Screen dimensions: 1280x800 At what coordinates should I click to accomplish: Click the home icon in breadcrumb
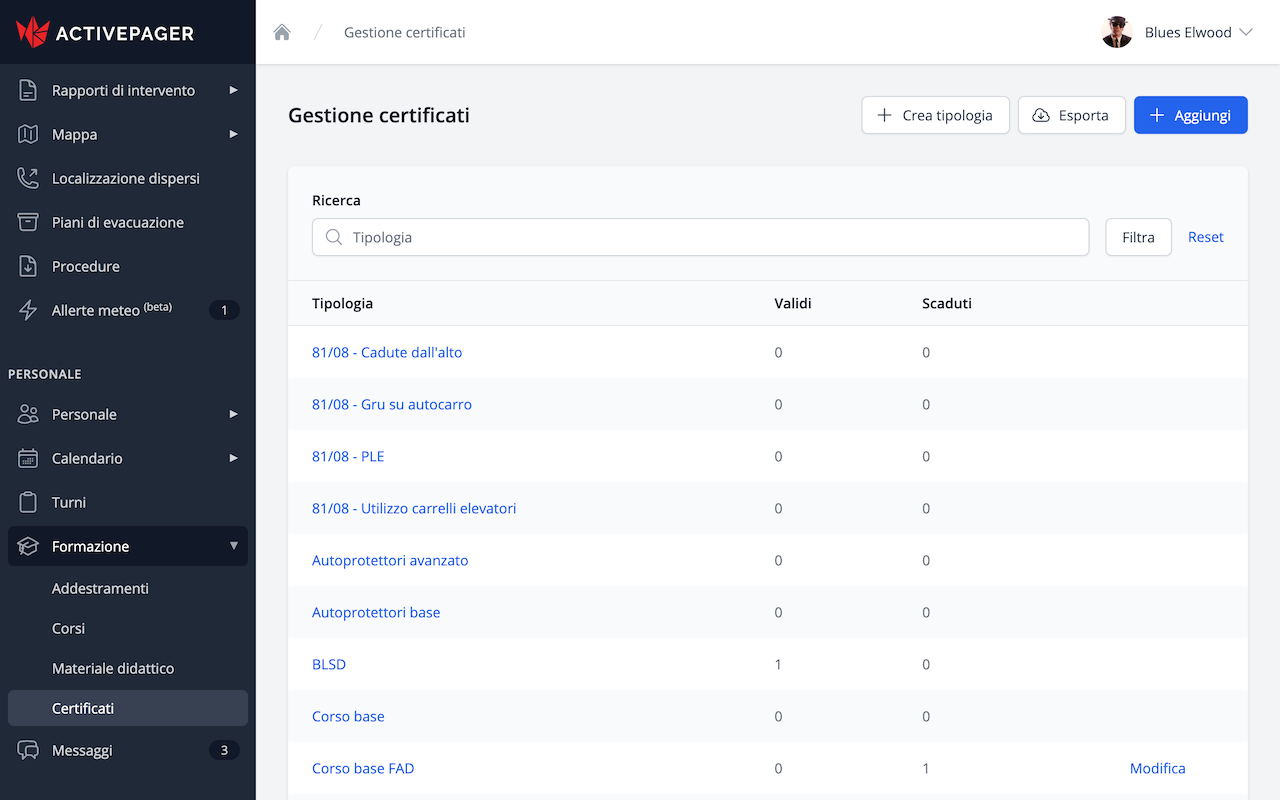point(282,32)
